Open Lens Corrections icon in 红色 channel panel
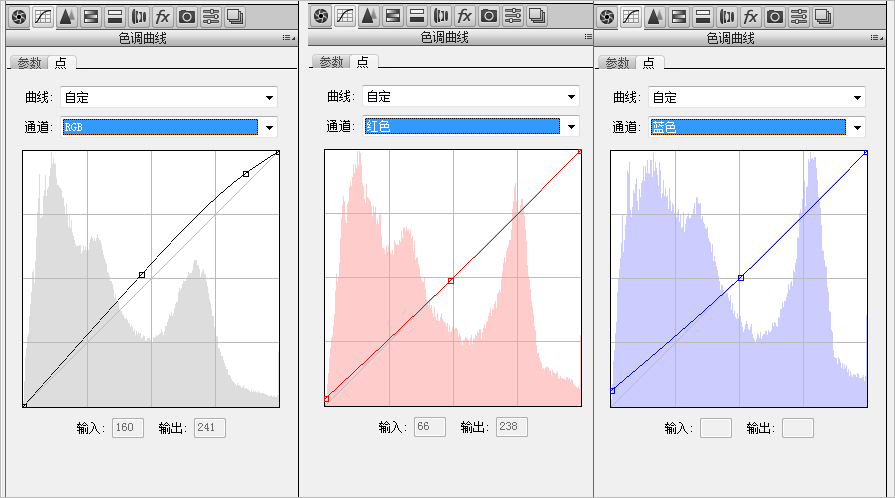This screenshot has height=498, width=895. point(441,16)
